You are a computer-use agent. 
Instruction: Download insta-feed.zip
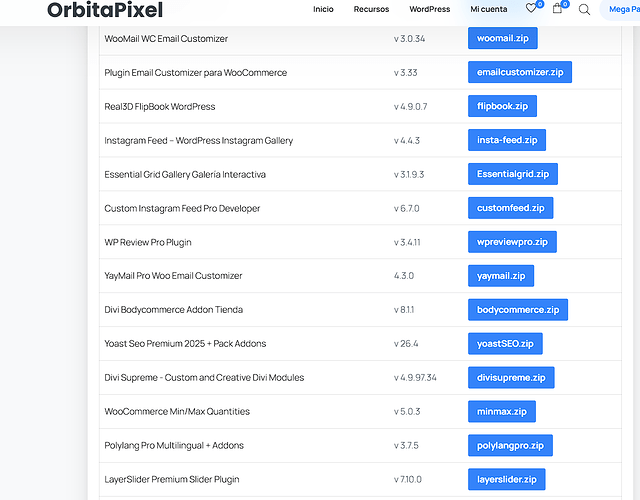(x=506, y=141)
